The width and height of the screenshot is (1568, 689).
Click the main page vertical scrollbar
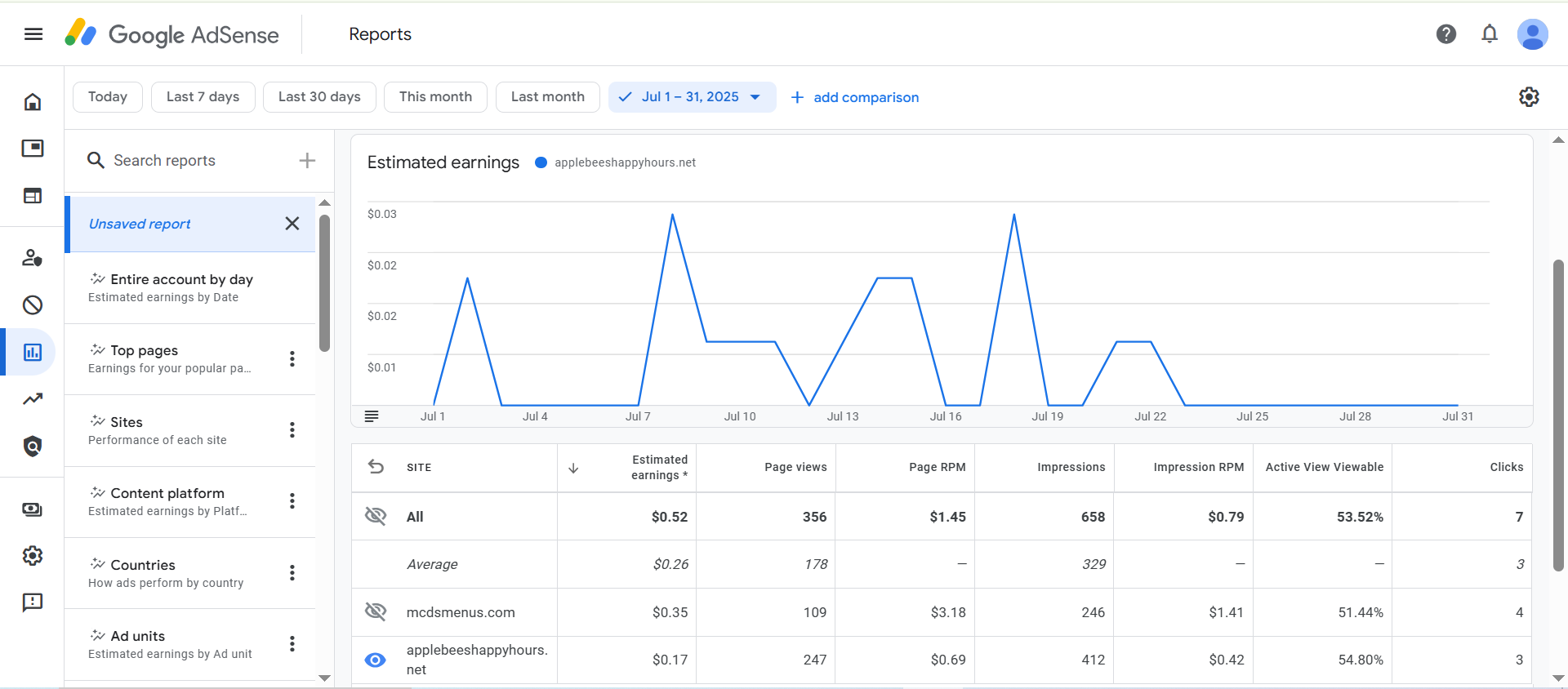tap(1558, 415)
